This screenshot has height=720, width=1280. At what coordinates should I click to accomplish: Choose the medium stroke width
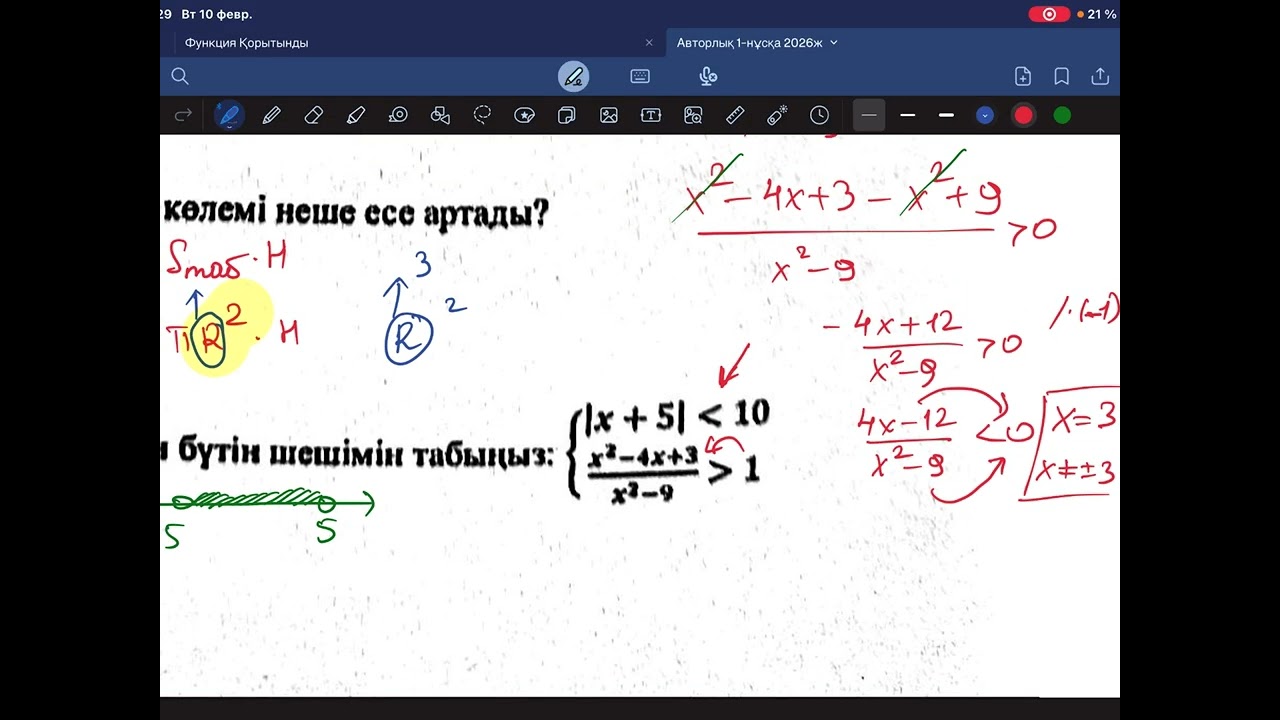click(x=908, y=115)
